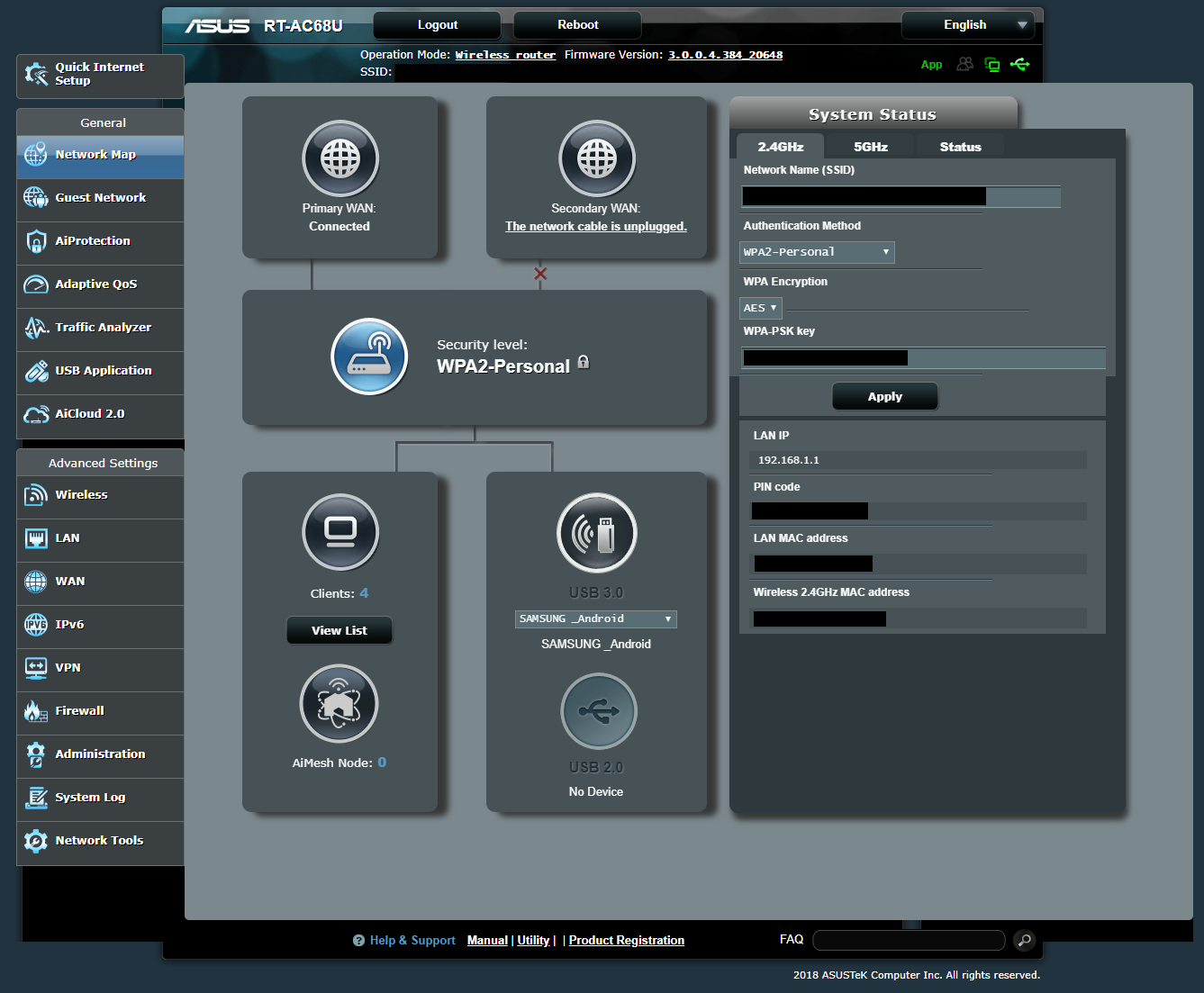Click the clients count number 4
Viewport: 1204px width, 993px height.
click(364, 593)
